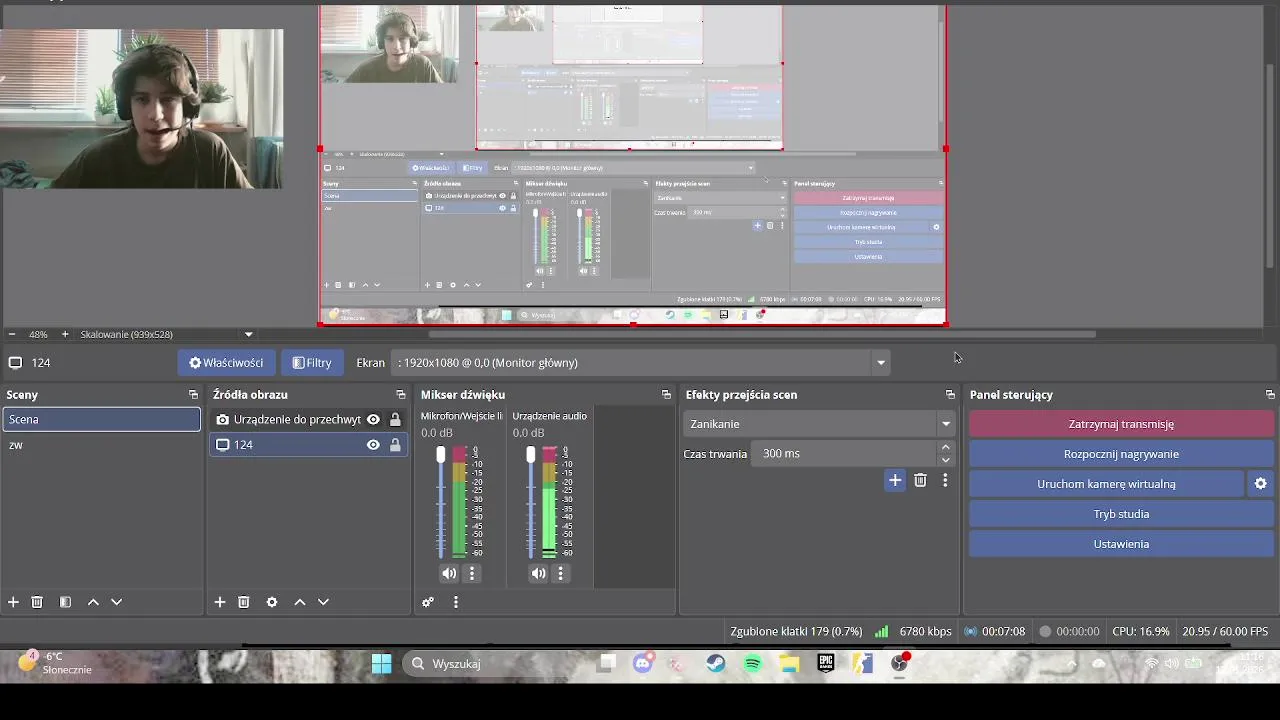This screenshot has width=1280, height=720.
Task: Select the Urządzenie do przechwytywania source row
Action: tap(307, 420)
